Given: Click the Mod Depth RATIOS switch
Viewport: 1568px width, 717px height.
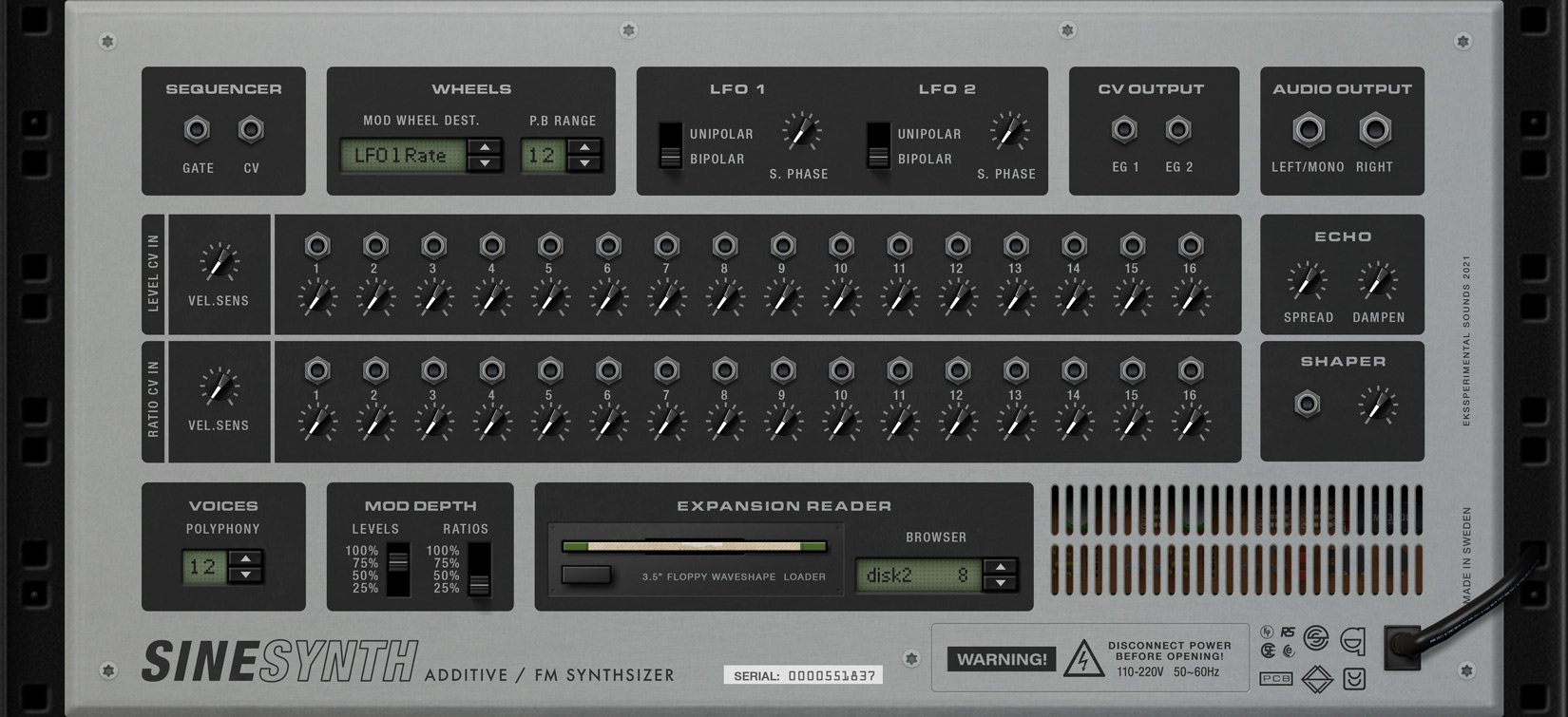Looking at the screenshot, I should tap(480, 570).
